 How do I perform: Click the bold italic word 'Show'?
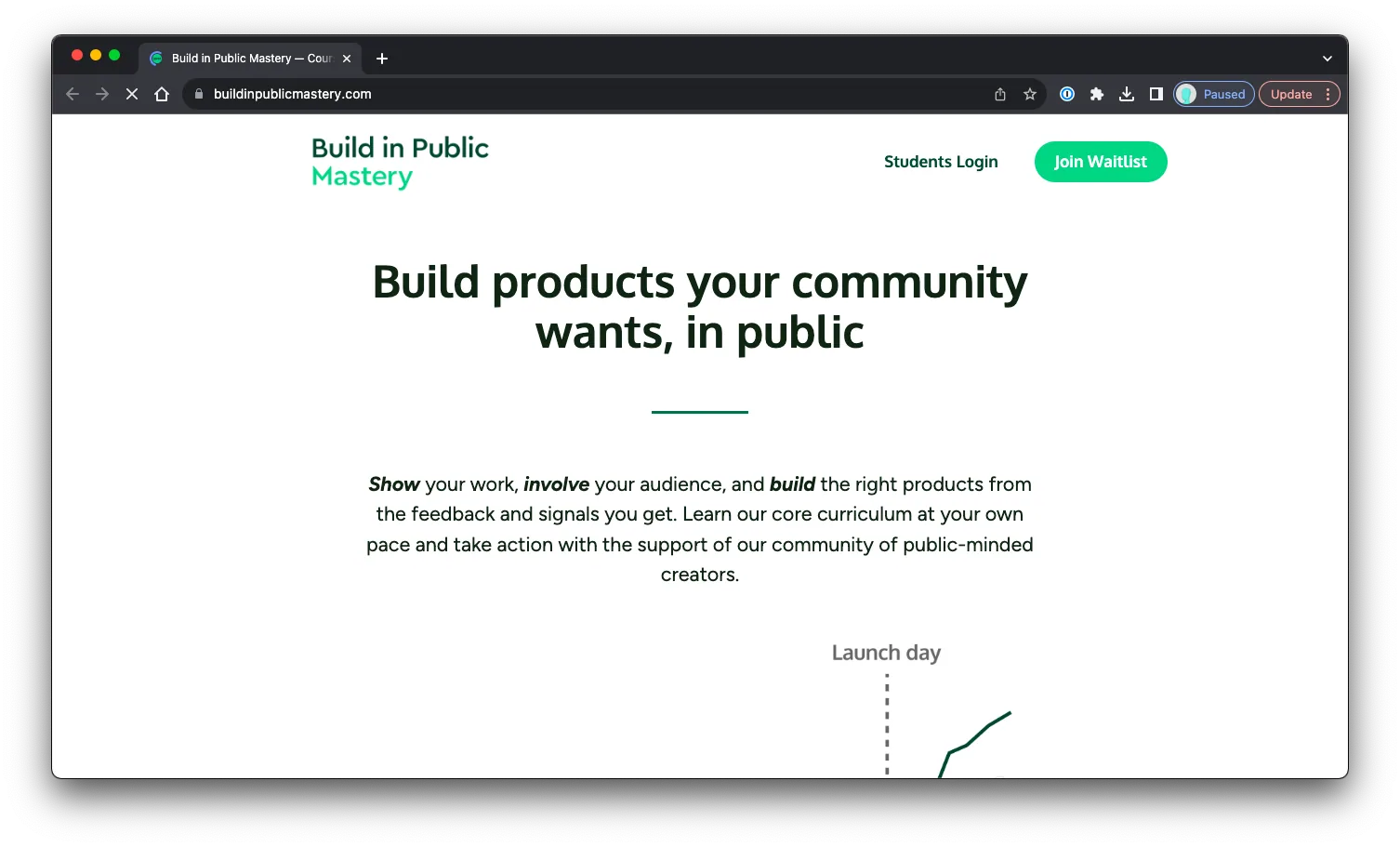coord(394,484)
